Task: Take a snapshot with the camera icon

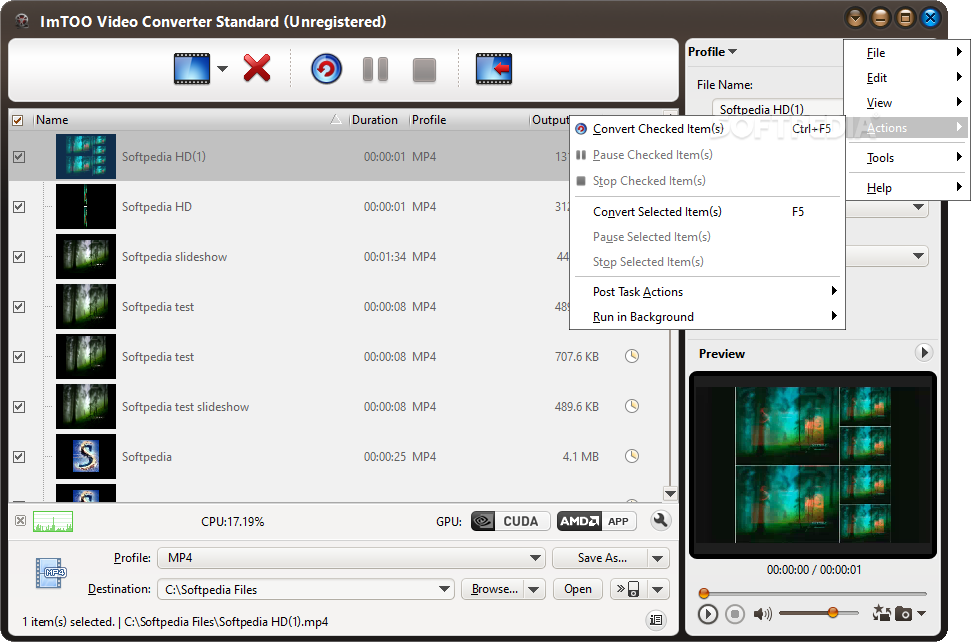Action: 904,614
